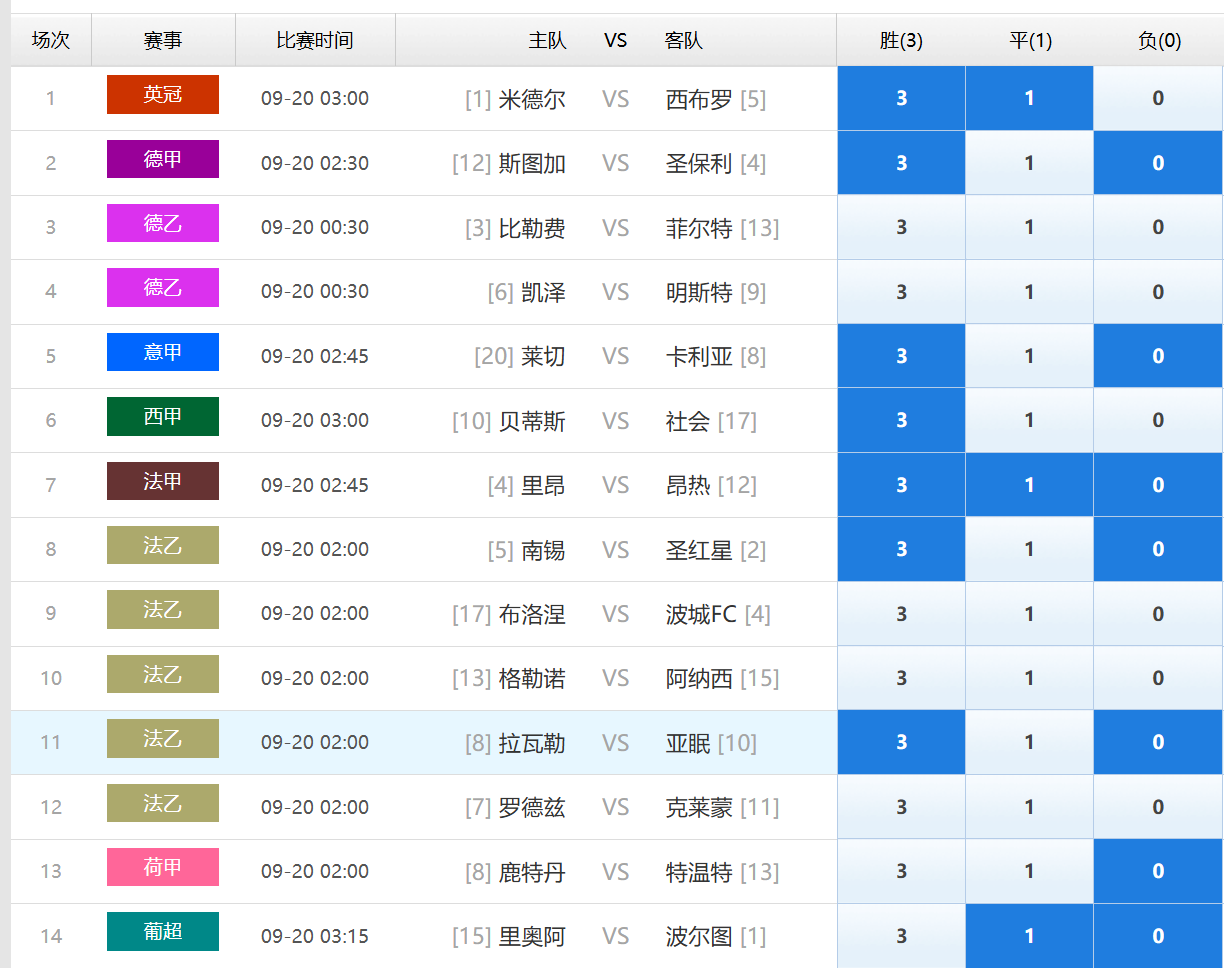Click the 赛事 column header
This screenshot has width=1224, height=968.
click(163, 41)
